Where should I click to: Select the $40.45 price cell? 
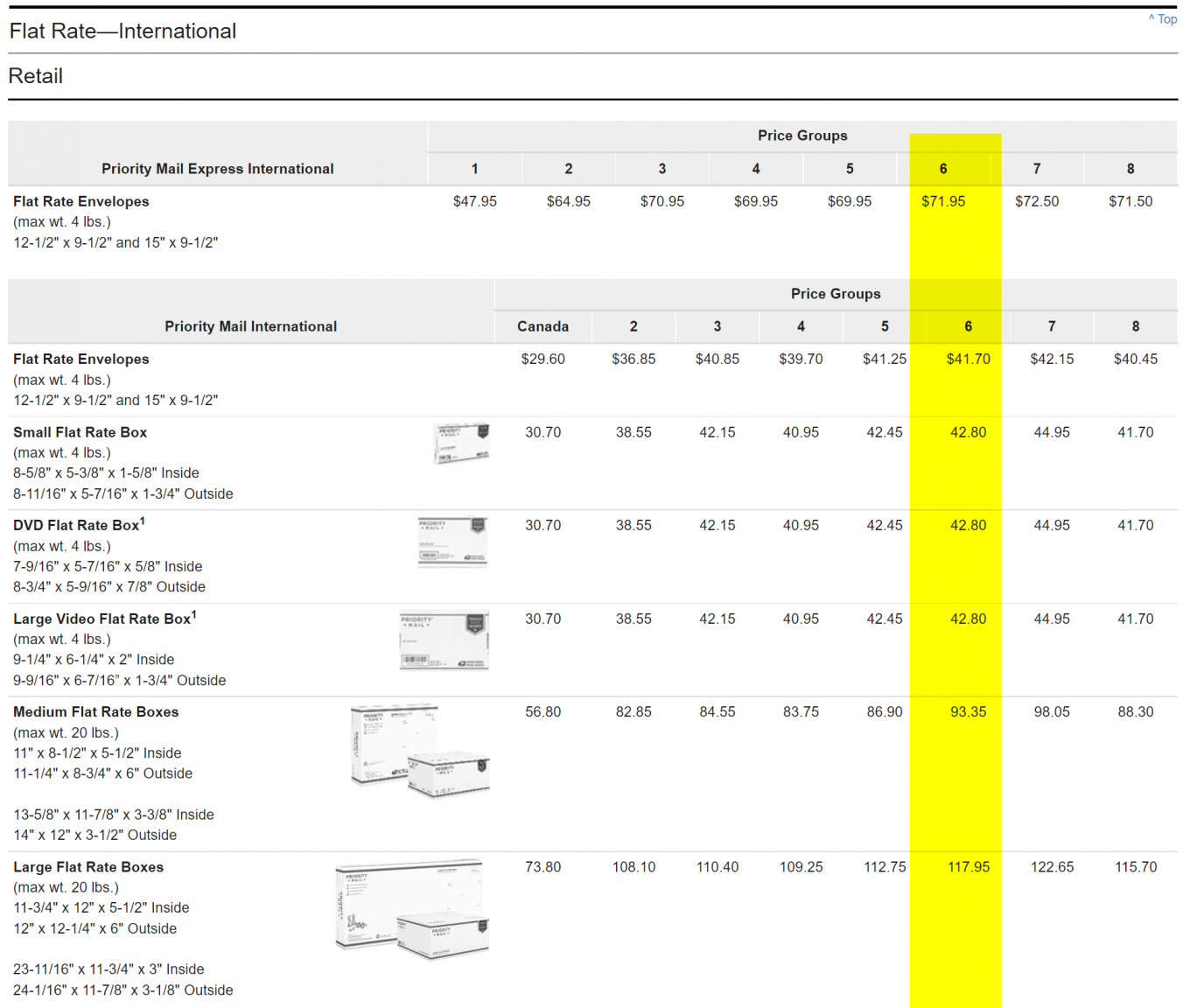click(1136, 359)
